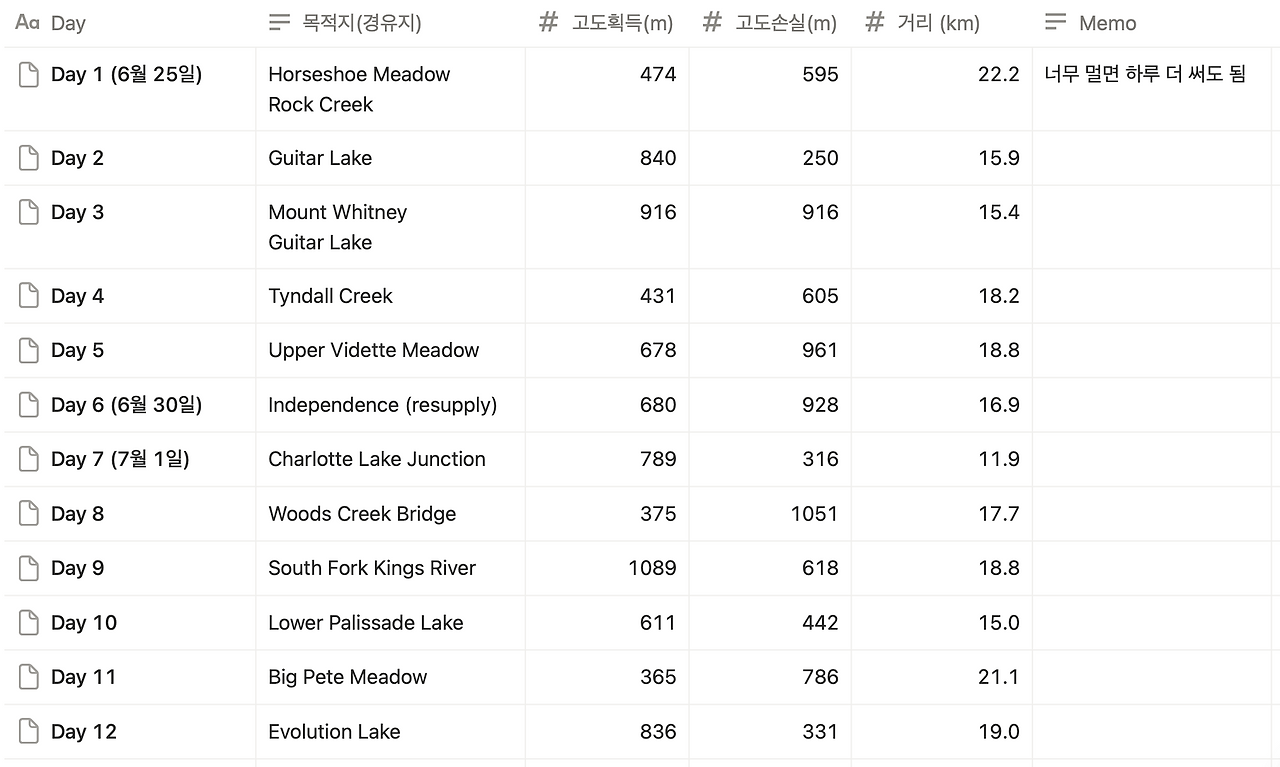Click the text type icon next to Day header
This screenshot has height=767, width=1280.
pos(27,22)
